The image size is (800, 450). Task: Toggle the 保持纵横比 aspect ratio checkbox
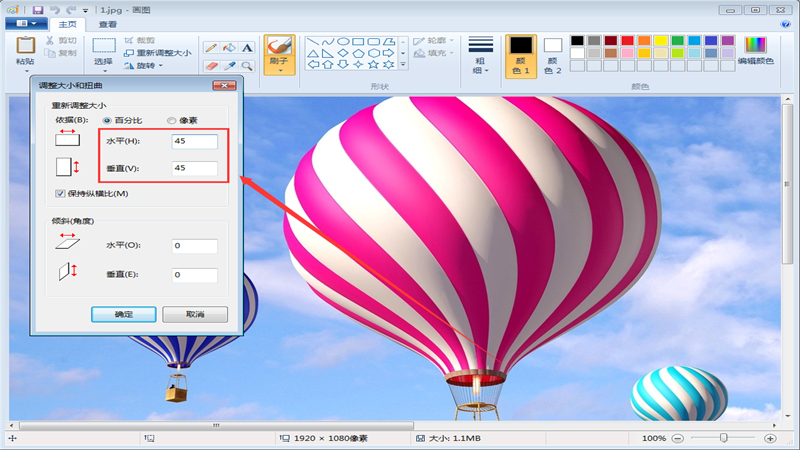coord(60,193)
